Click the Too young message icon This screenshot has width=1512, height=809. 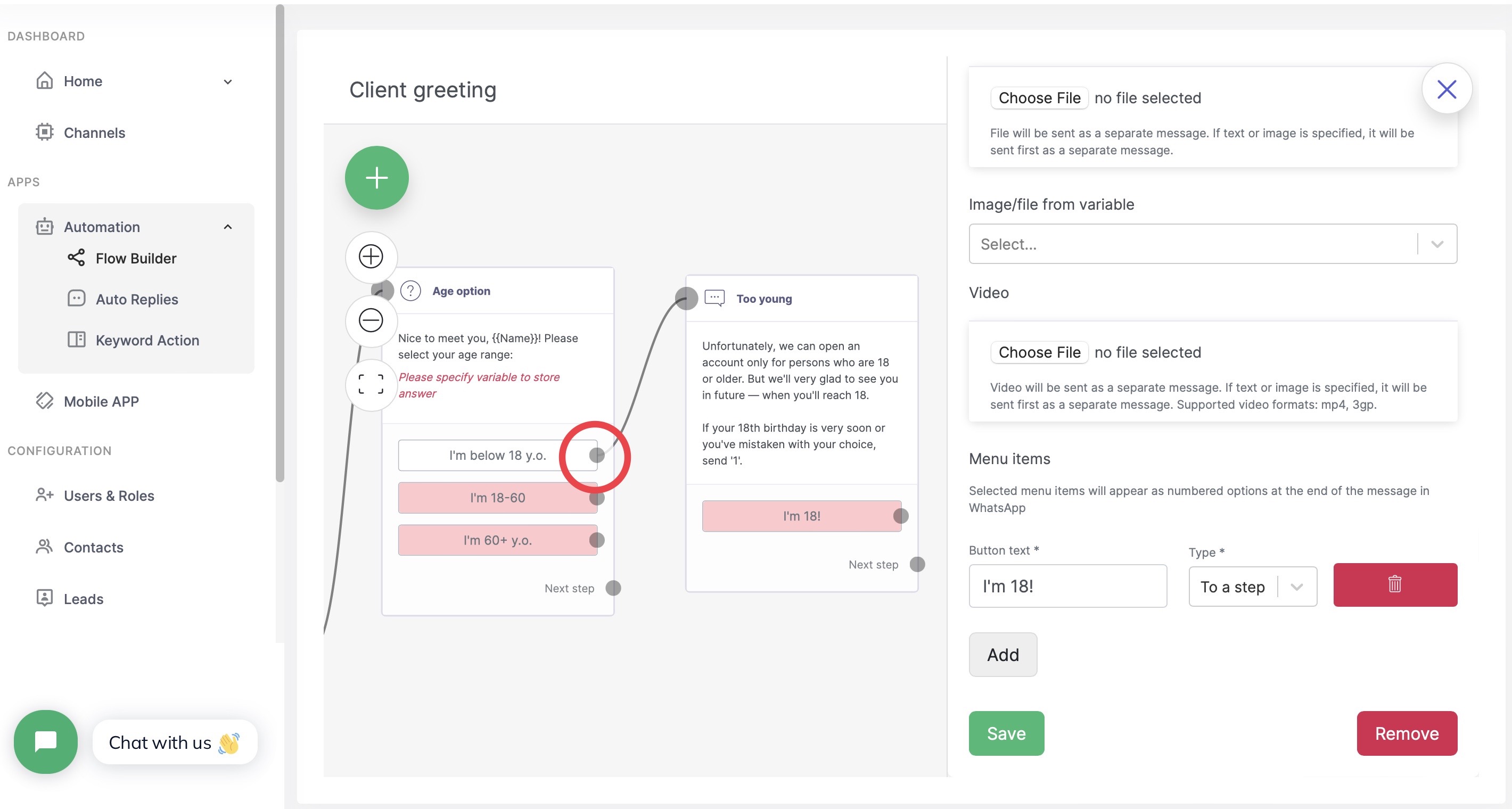(714, 298)
